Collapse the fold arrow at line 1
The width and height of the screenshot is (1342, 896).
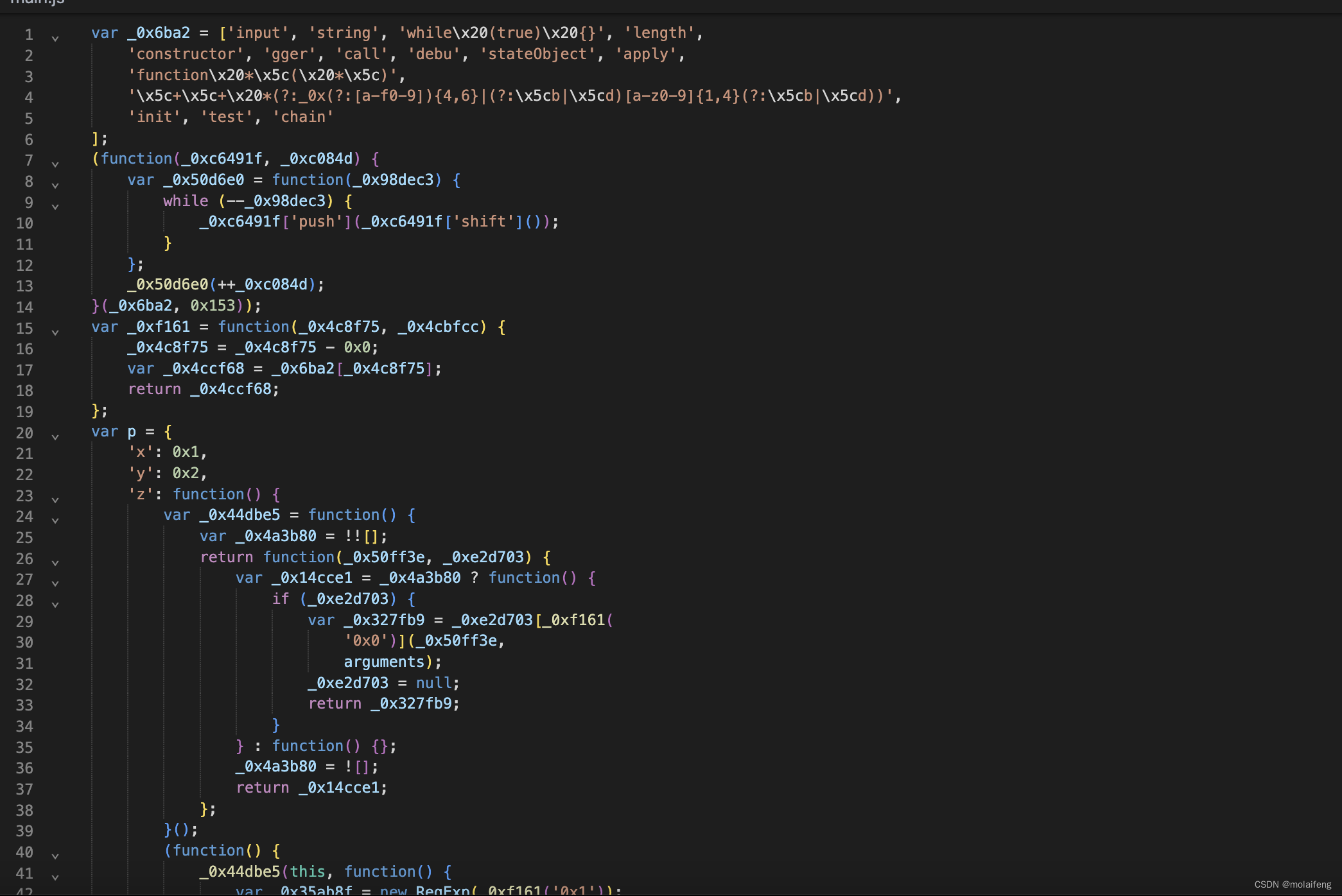pyautogui.click(x=55, y=39)
